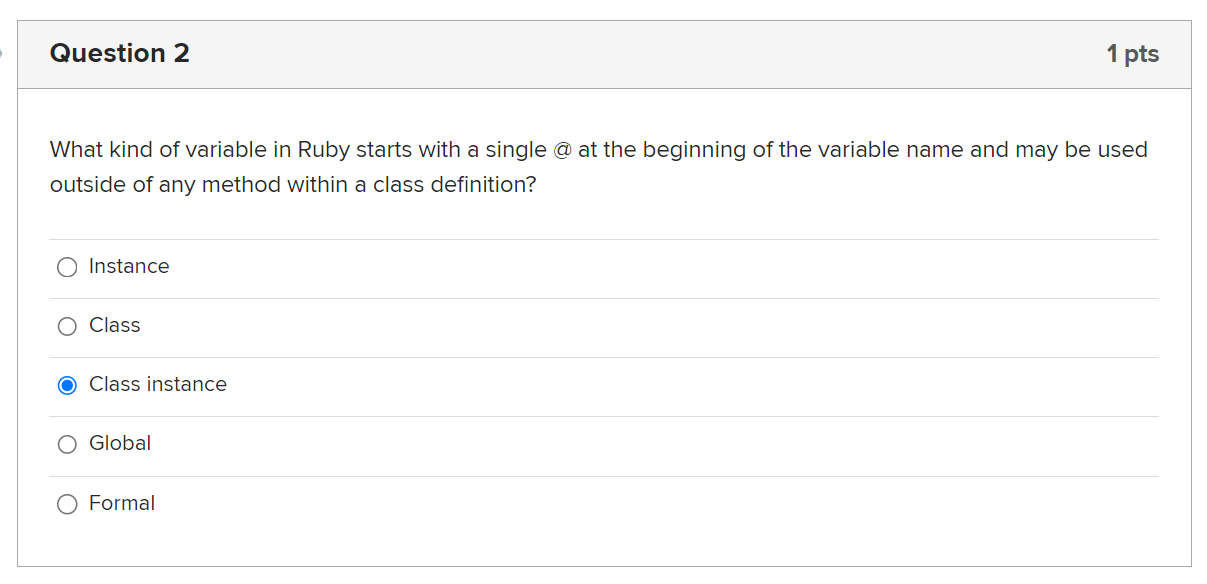Select the Formal radio button

[67, 504]
